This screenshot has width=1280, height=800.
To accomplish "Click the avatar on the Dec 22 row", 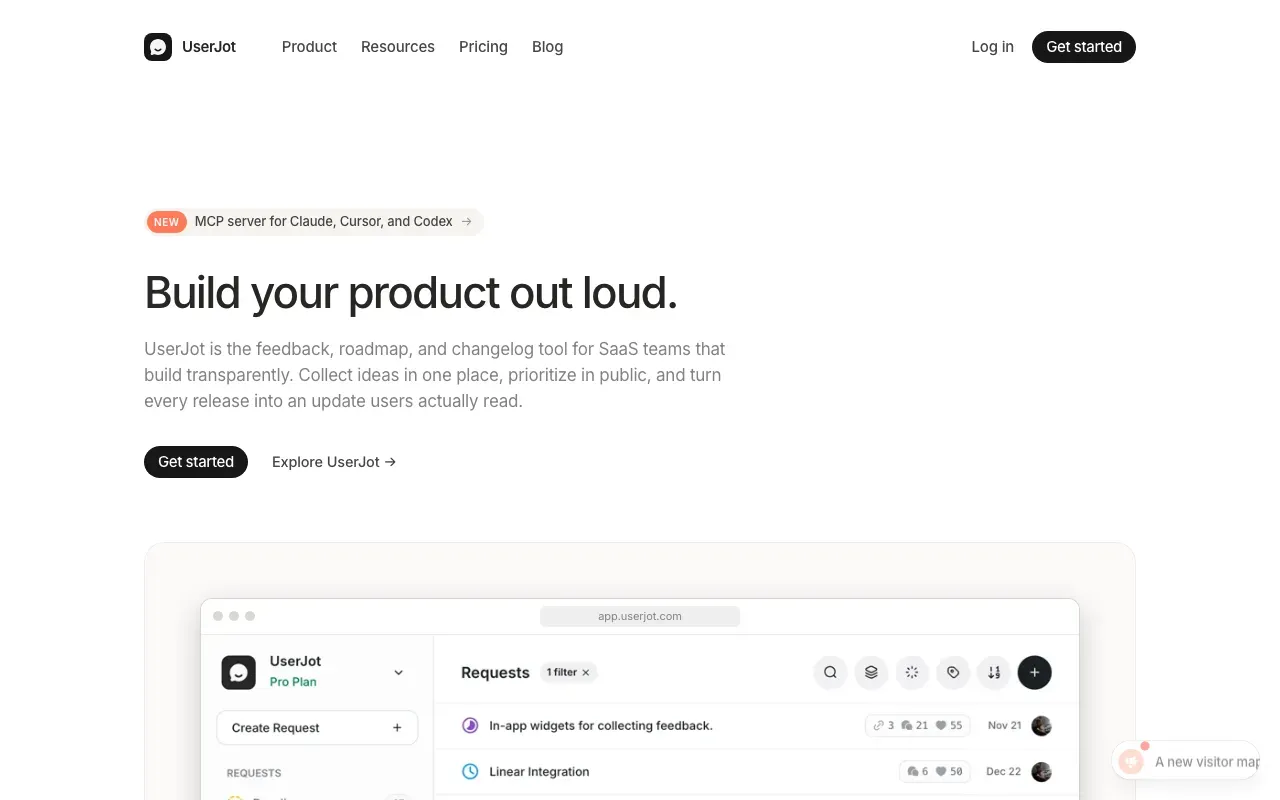I will [x=1042, y=772].
